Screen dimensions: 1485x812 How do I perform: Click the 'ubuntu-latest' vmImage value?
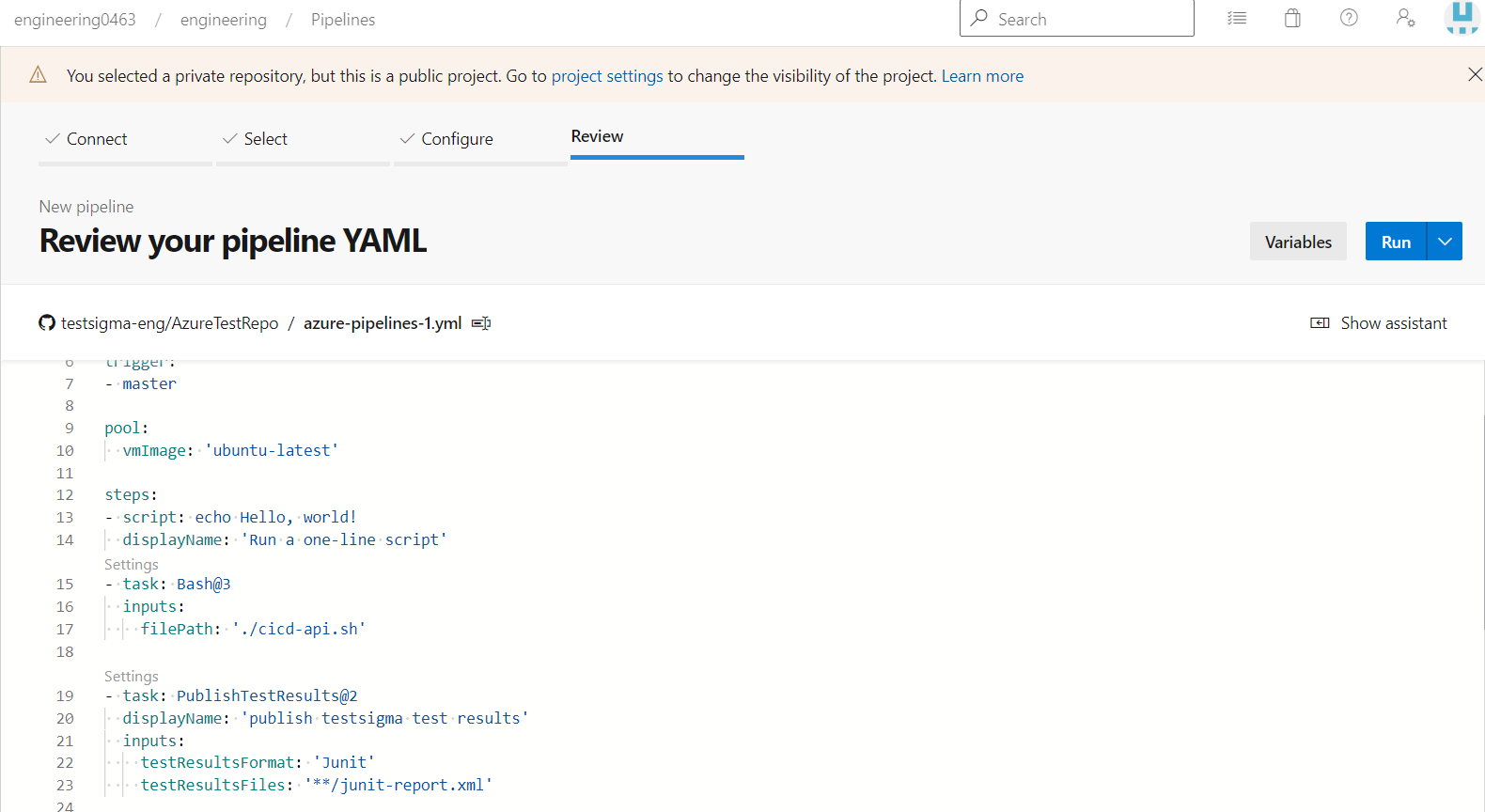pos(271,450)
